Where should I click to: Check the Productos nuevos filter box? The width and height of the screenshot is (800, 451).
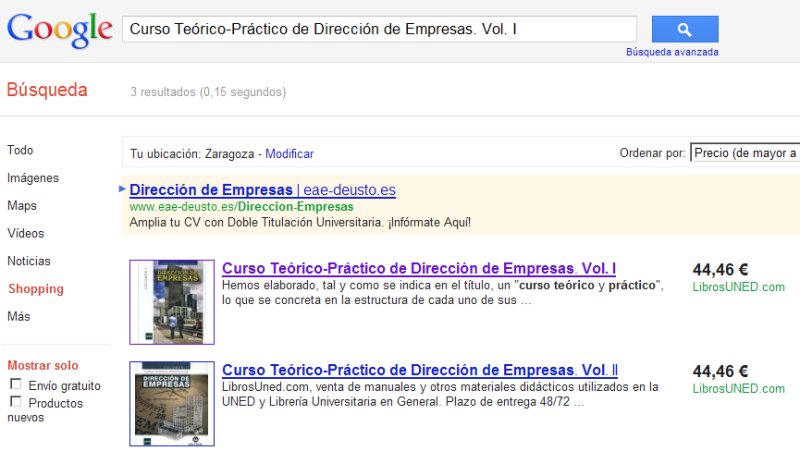[x=15, y=402]
